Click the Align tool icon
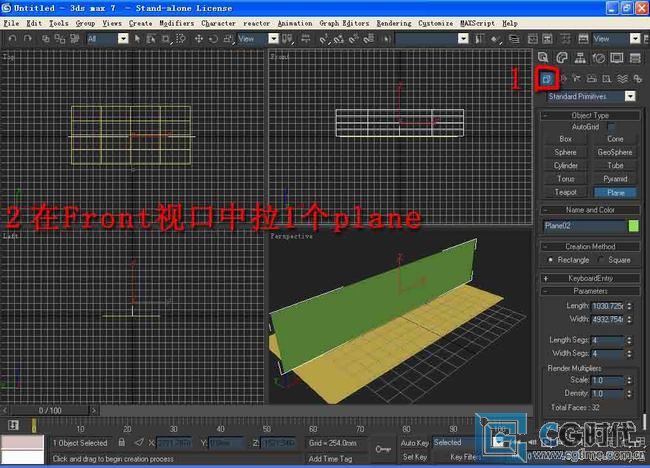This screenshot has height=468, width=650. tap(495, 39)
